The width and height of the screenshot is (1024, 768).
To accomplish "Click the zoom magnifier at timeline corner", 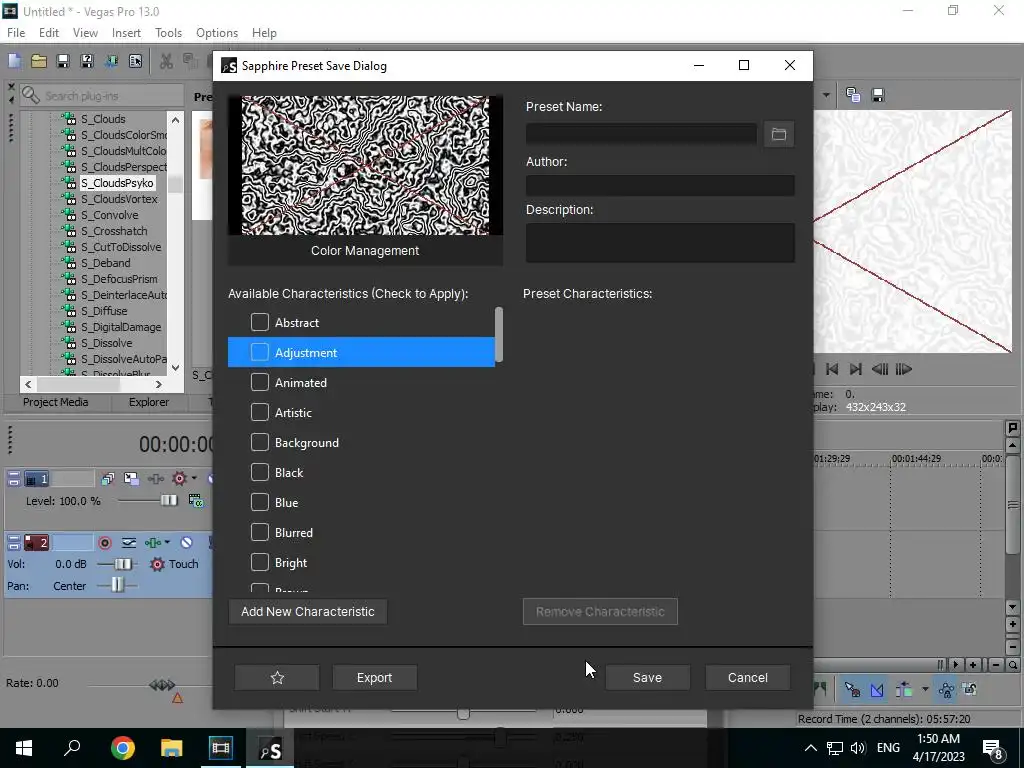I will coord(1012,665).
